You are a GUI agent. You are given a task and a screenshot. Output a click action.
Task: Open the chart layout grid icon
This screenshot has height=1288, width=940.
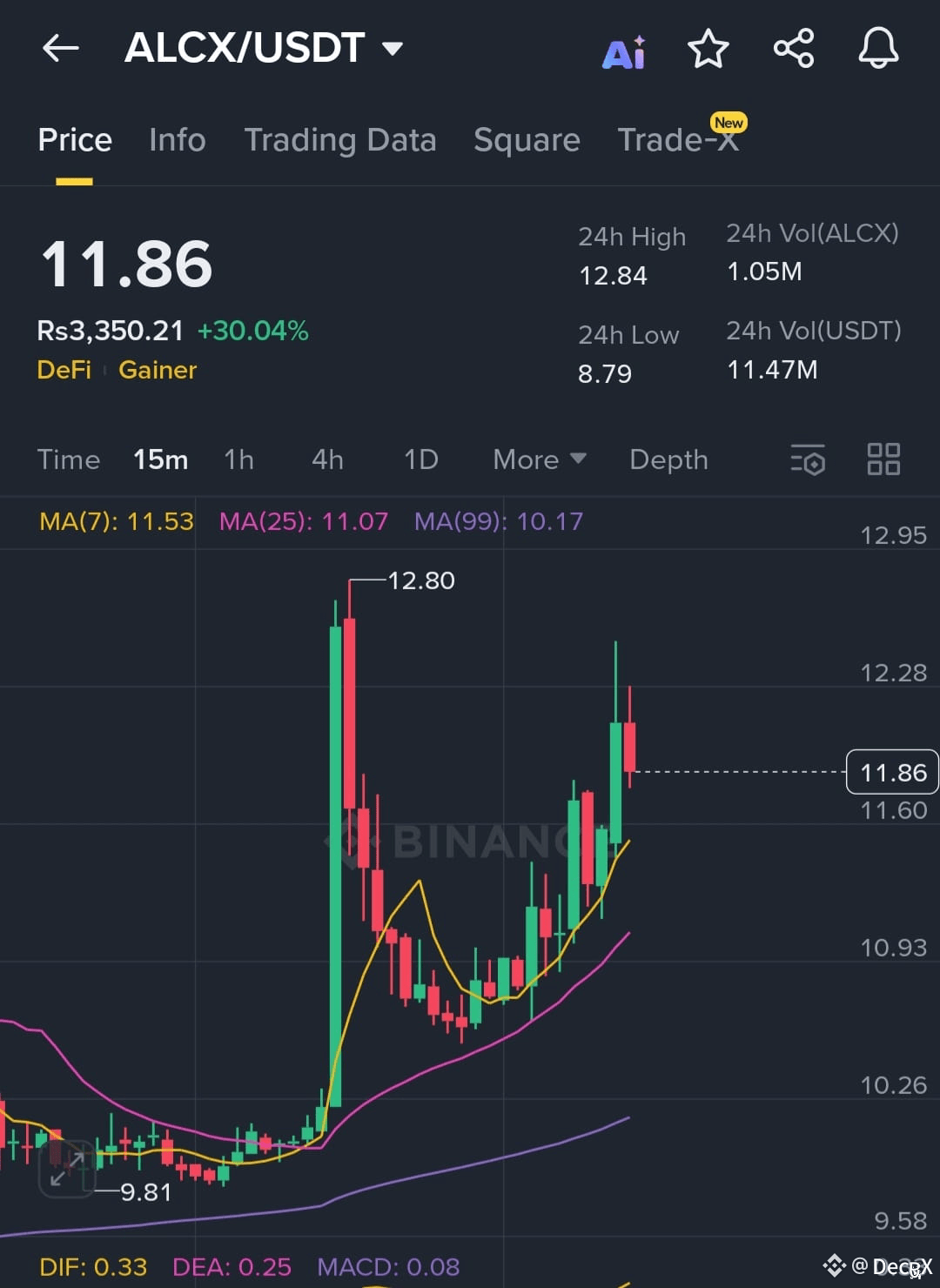click(x=883, y=460)
